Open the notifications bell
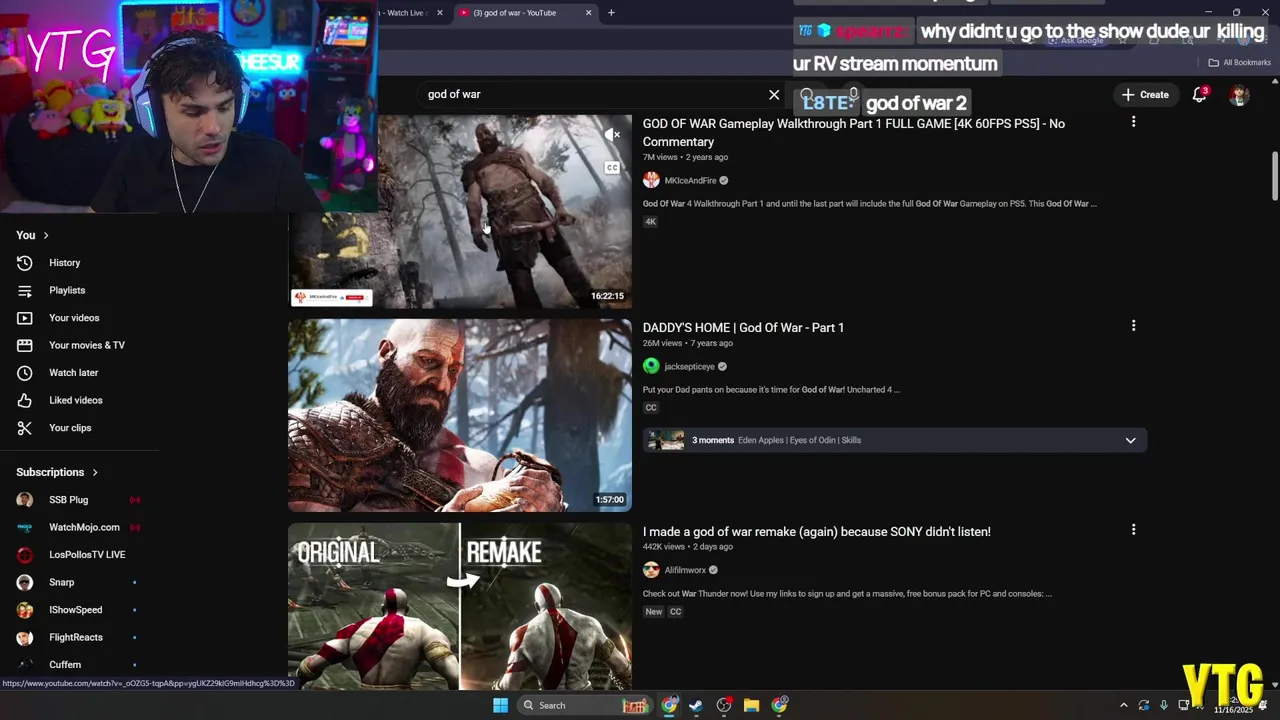Image resolution: width=1280 pixels, height=720 pixels. 1199,95
